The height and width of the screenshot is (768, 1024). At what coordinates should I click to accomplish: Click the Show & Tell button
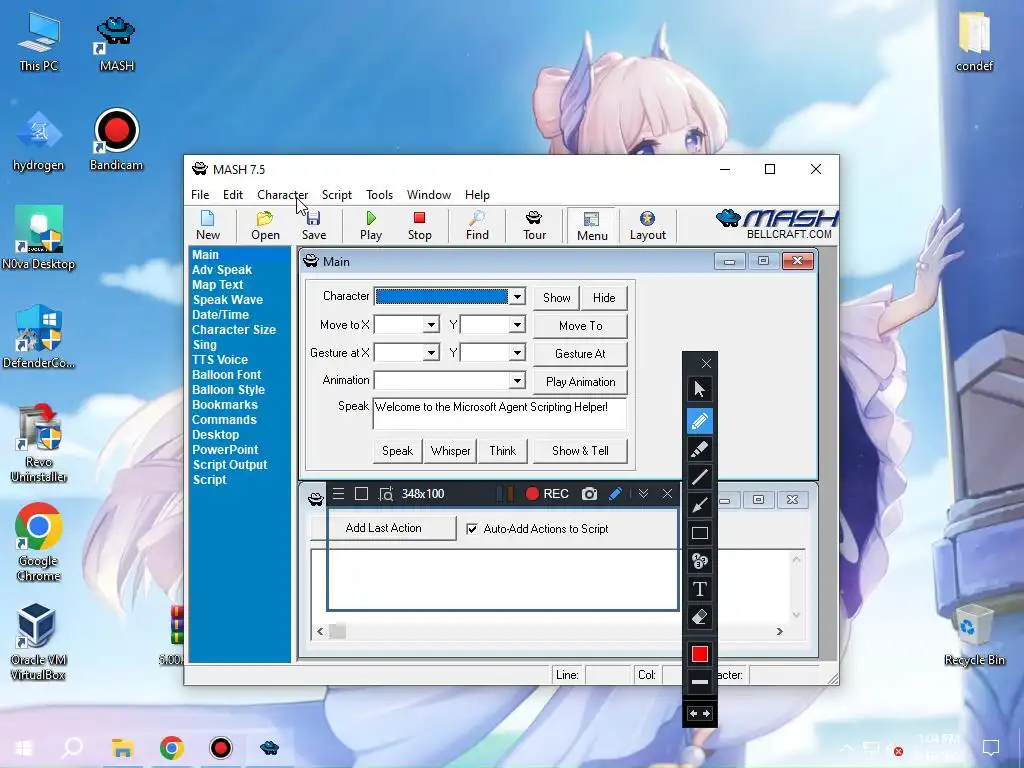[581, 451]
